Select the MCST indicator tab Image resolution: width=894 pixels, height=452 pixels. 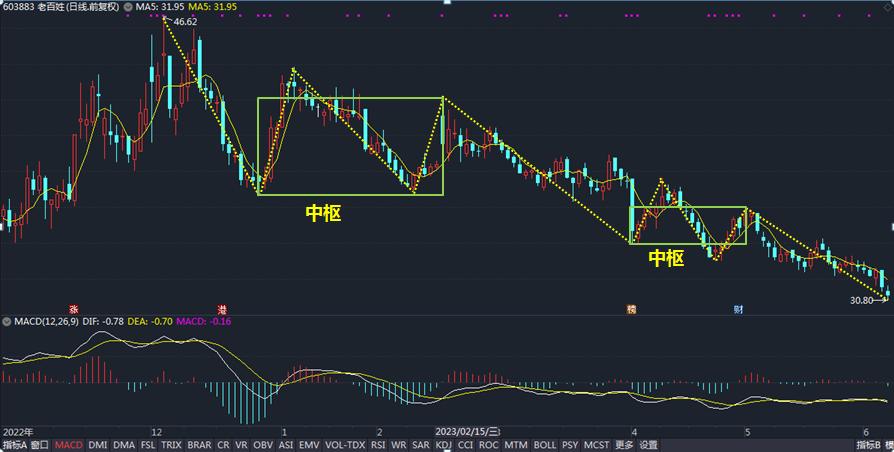[597, 445]
